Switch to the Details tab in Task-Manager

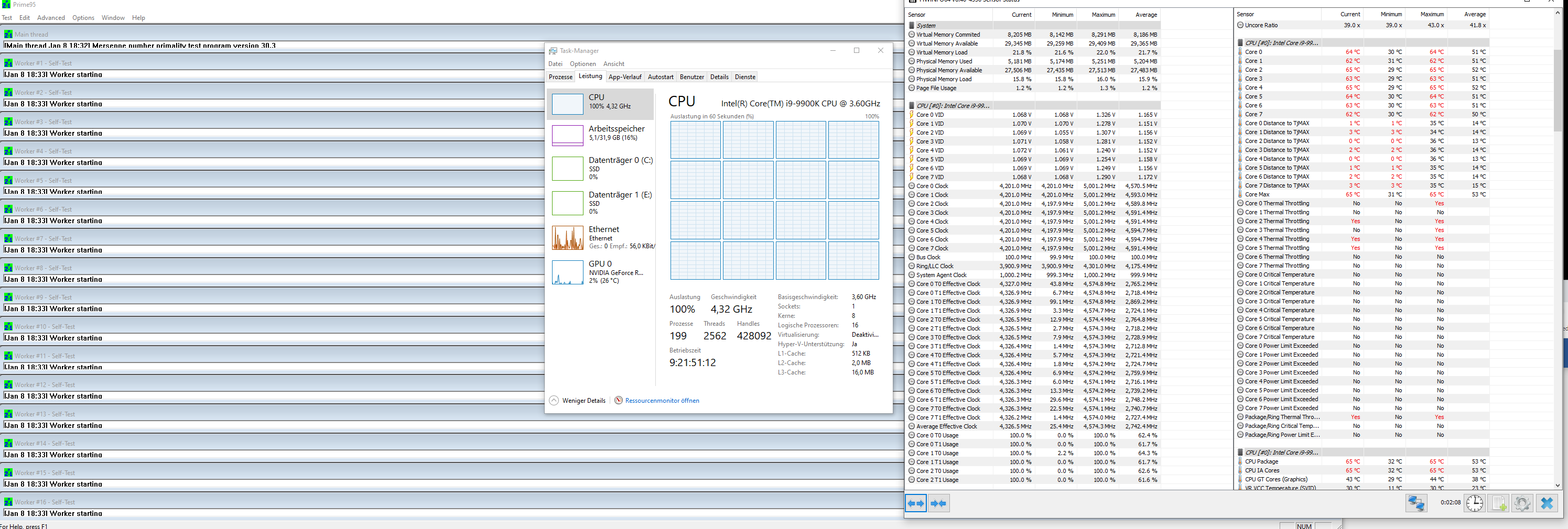coord(719,76)
